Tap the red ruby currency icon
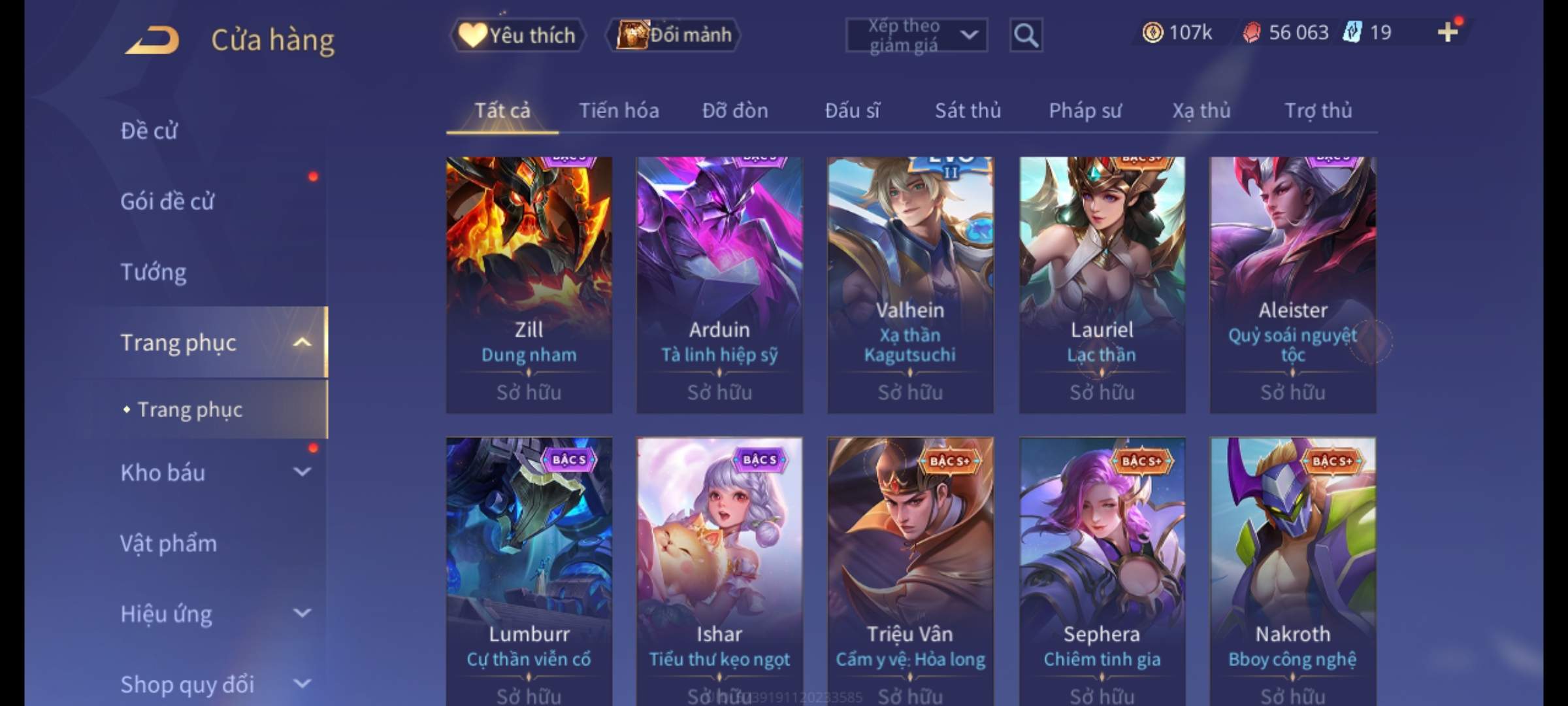The image size is (1568, 706). (1251, 33)
